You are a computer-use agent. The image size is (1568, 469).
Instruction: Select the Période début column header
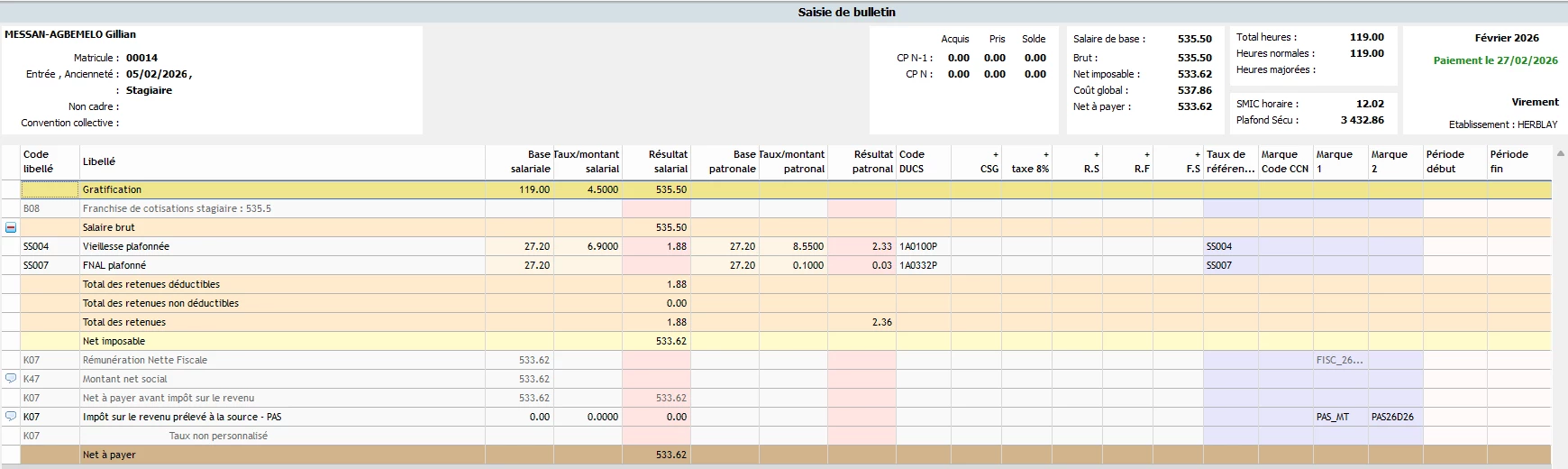pos(1455,162)
